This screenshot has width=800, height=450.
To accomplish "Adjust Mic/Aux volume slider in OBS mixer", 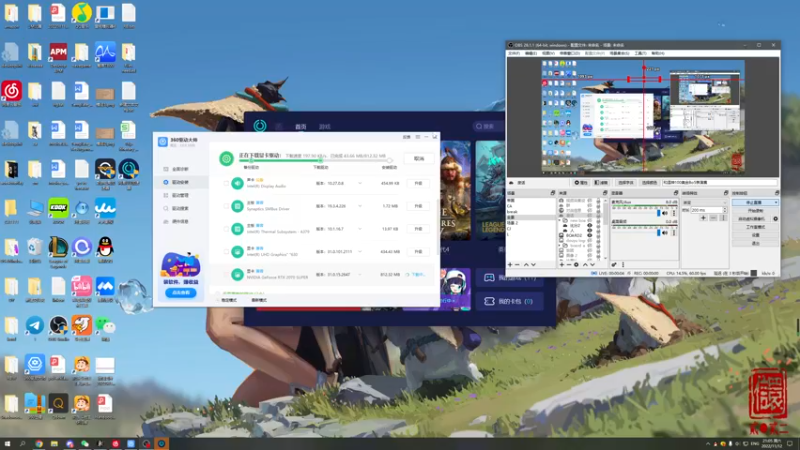I will 636,213.
